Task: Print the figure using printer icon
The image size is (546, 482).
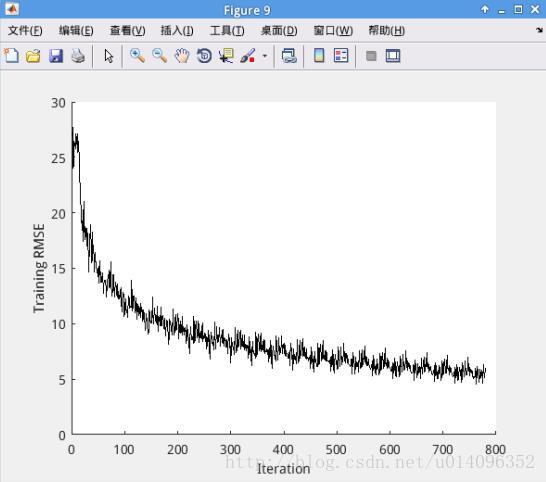Action: pos(78,56)
